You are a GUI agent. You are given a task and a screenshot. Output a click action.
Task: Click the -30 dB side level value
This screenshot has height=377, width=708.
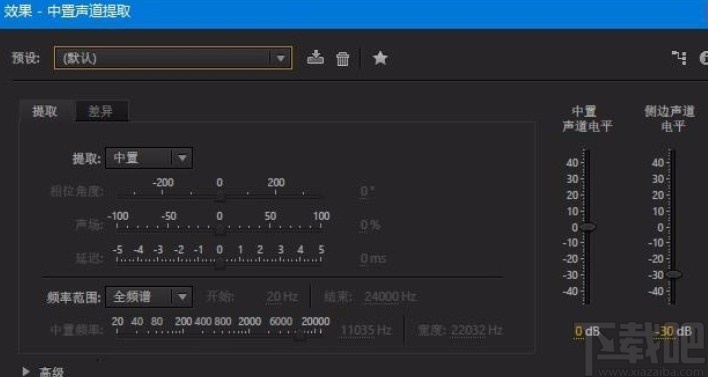673,331
